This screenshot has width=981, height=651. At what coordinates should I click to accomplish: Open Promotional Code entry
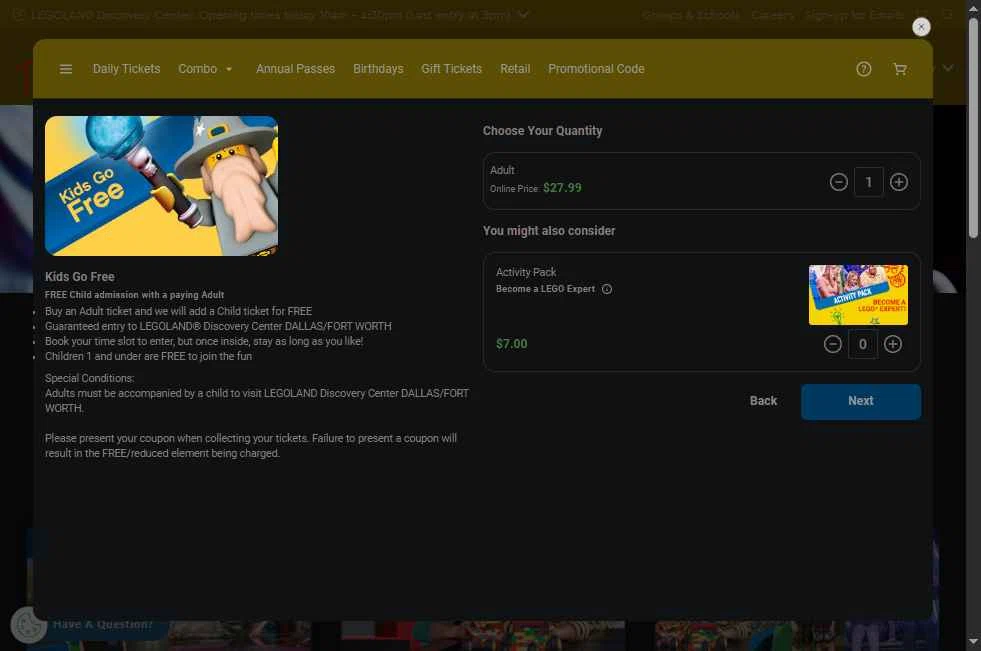tap(596, 69)
